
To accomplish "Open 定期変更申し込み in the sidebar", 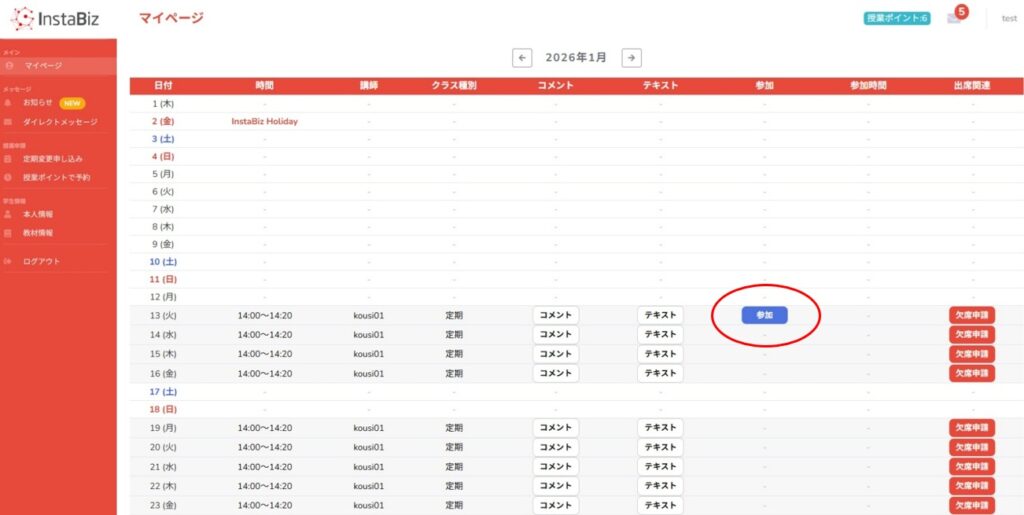I will pos(53,159).
